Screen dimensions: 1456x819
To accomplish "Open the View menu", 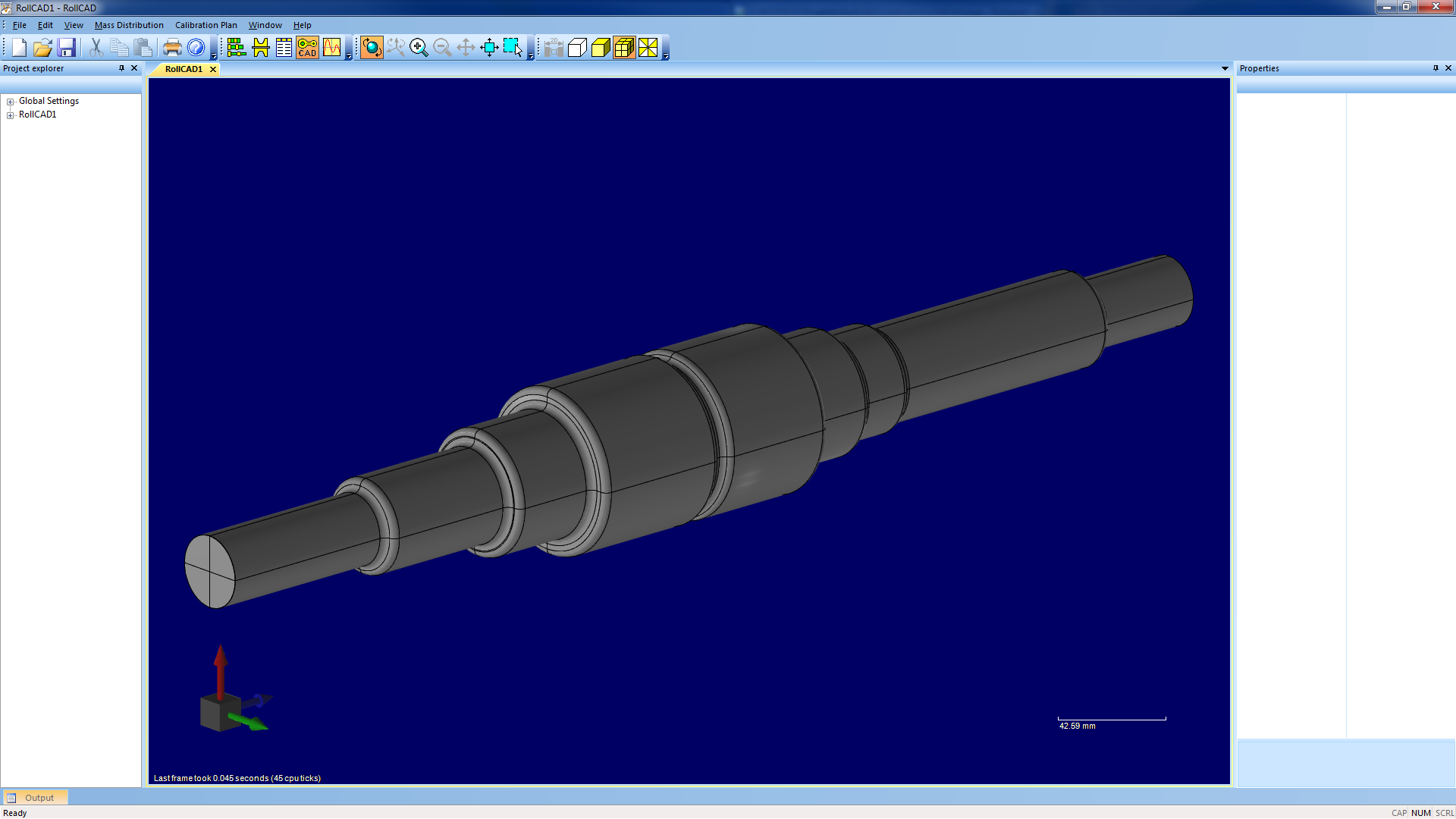I will 74,25.
